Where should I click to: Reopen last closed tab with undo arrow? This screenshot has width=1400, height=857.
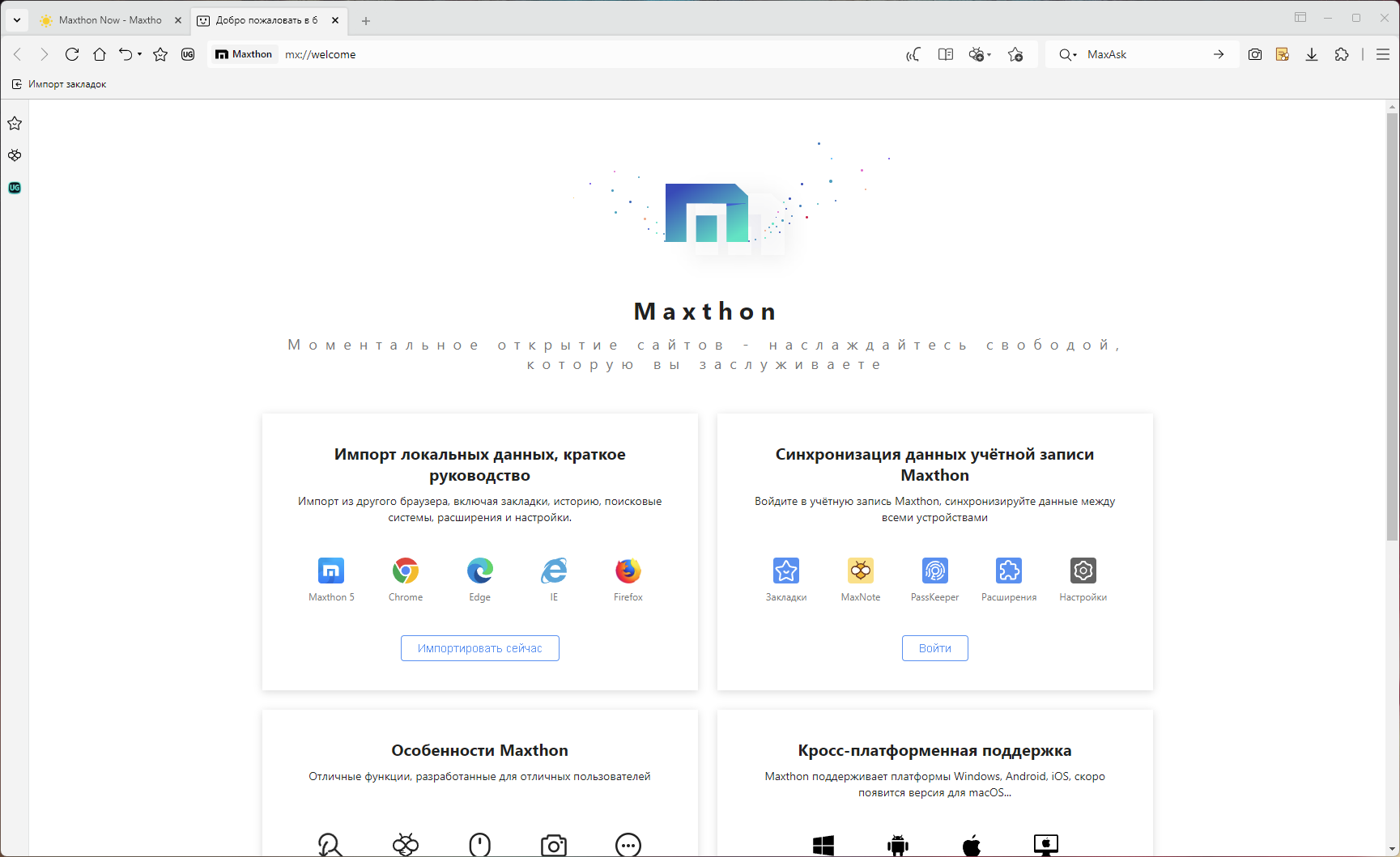[x=126, y=54]
